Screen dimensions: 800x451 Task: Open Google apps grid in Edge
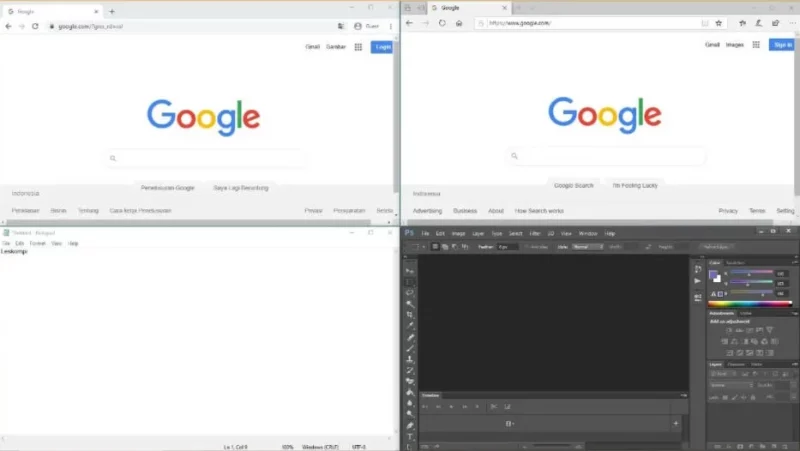(756, 45)
